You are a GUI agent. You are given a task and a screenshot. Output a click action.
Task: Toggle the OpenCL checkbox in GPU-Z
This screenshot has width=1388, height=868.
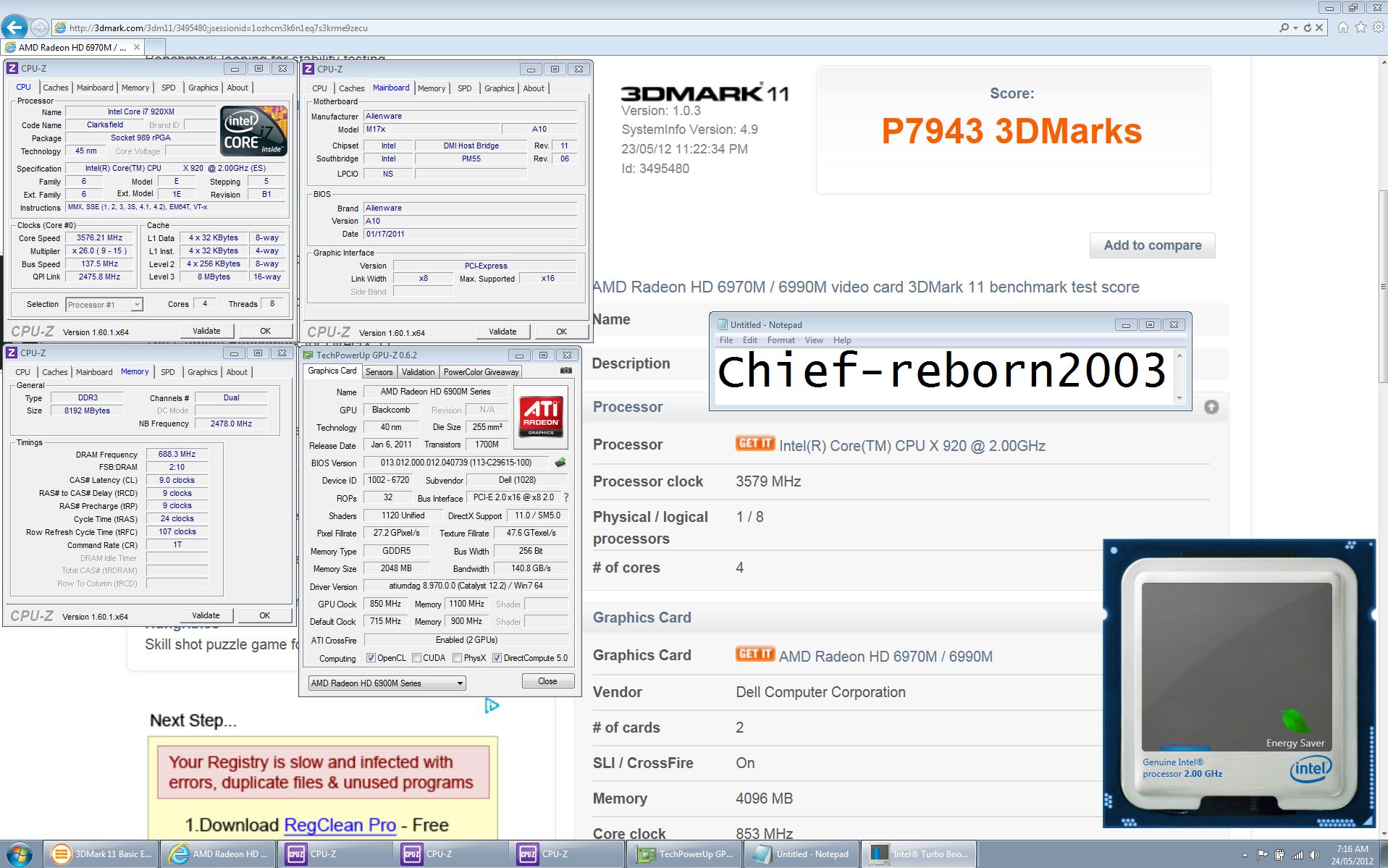(371, 658)
